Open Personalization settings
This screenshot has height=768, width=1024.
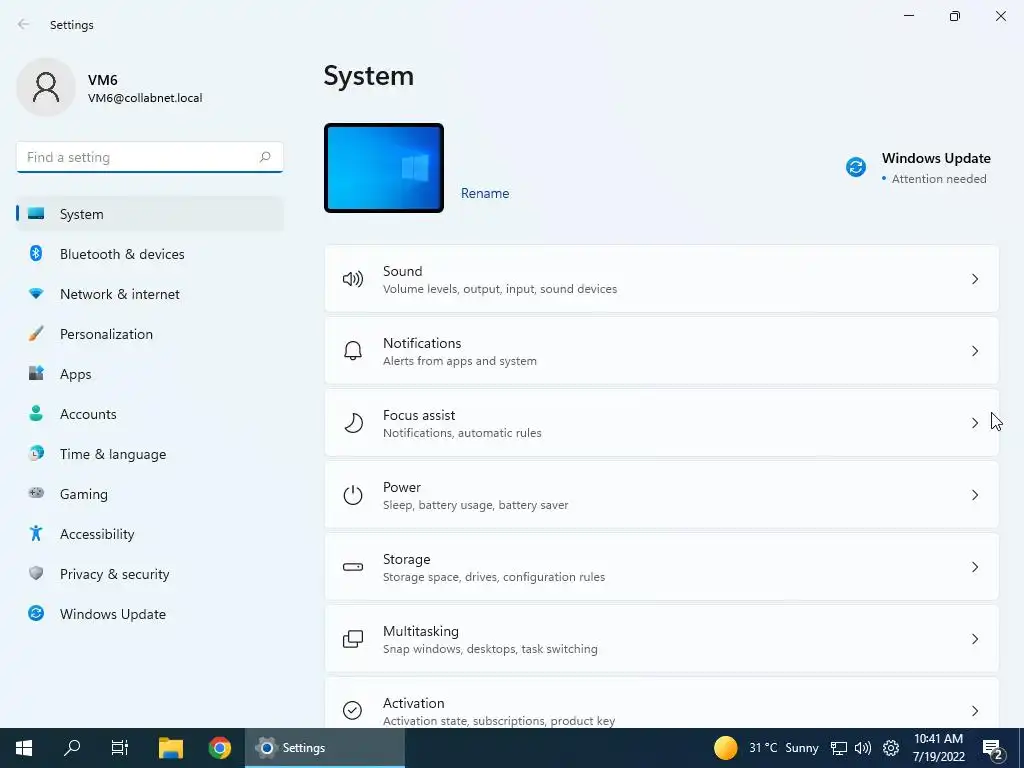click(x=150, y=334)
